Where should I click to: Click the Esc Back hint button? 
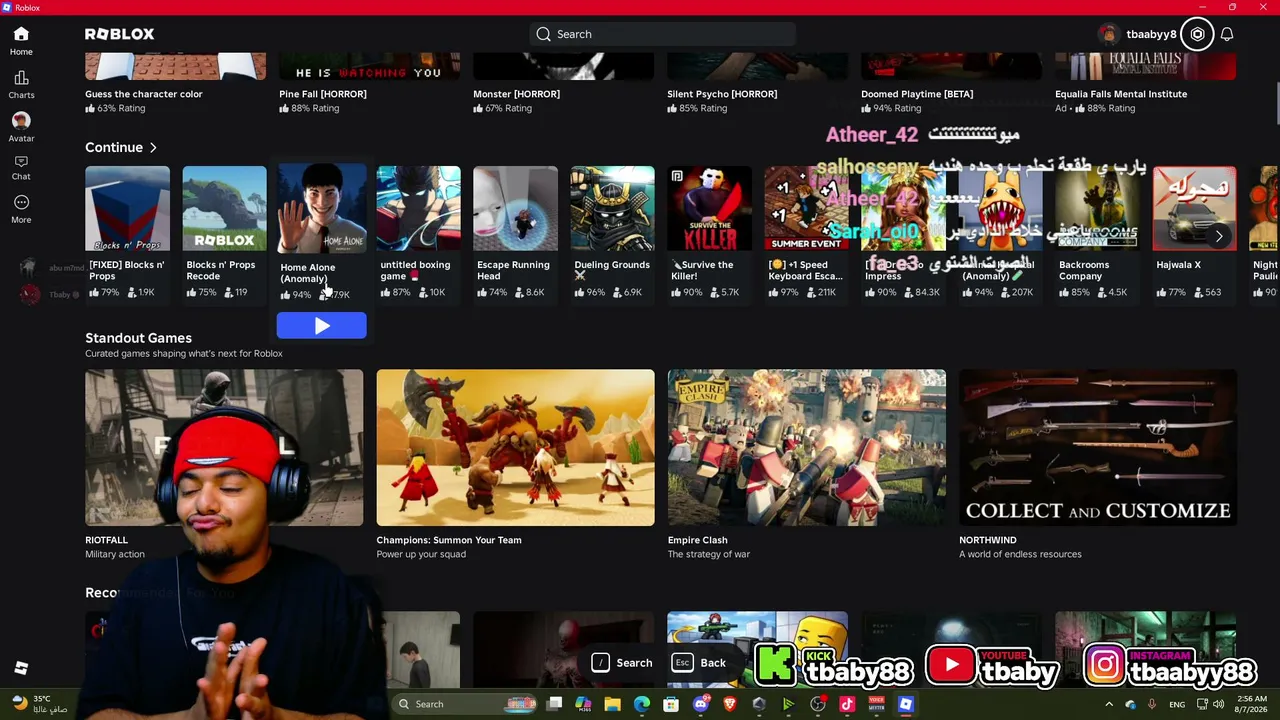point(700,663)
